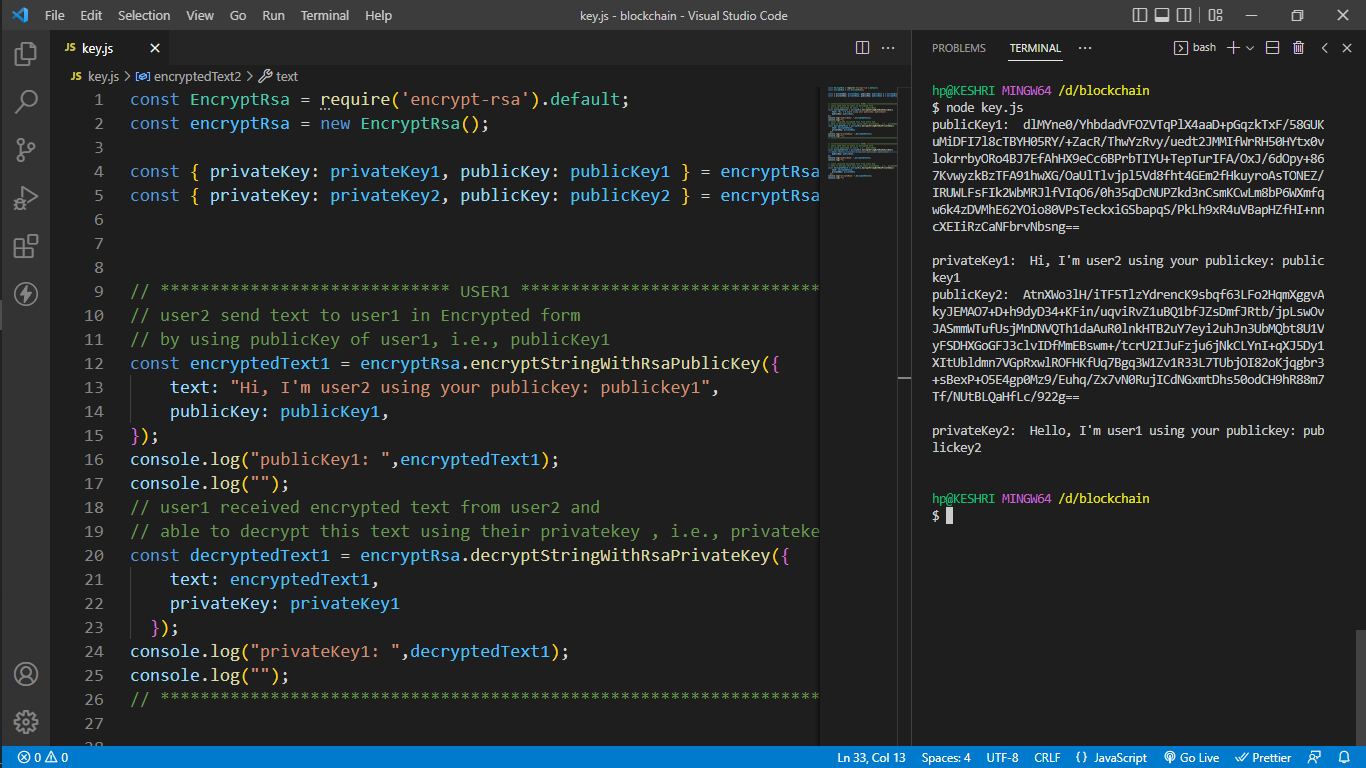Toggle the primary side bar layout
The height and width of the screenshot is (768, 1366).
(x=1140, y=16)
